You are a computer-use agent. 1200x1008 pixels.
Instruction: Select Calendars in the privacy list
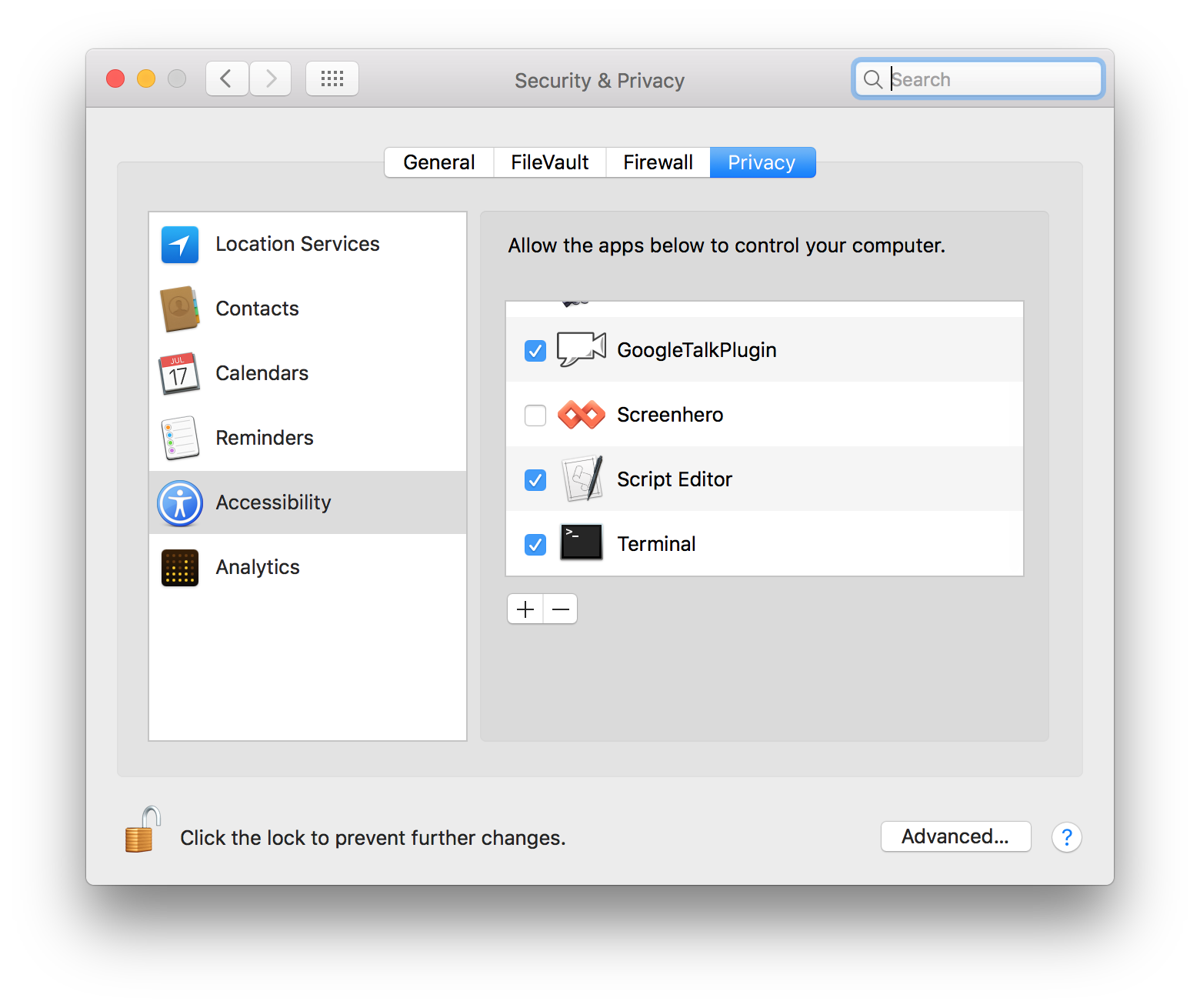[308, 373]
